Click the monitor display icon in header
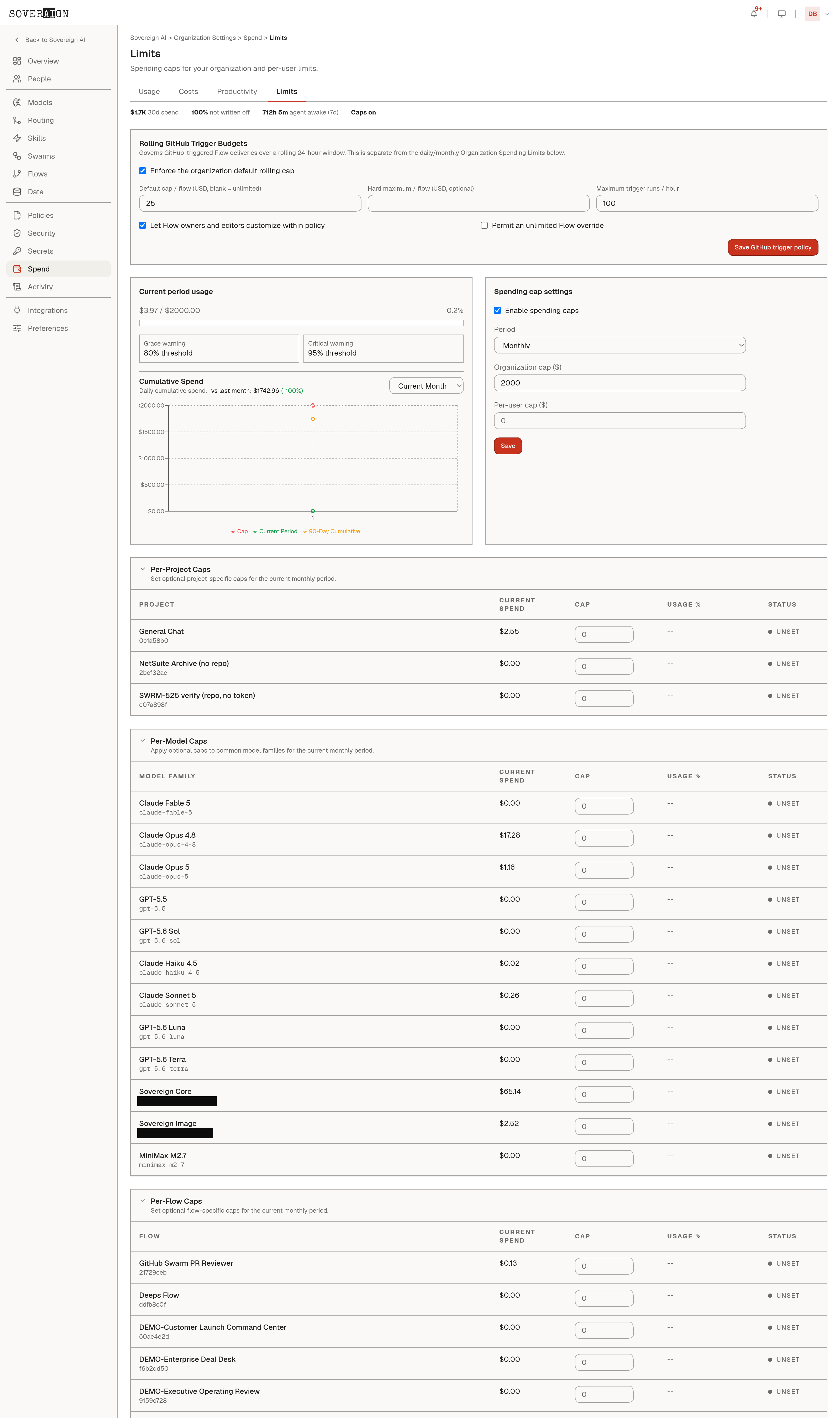840x1418 pixels. tap(781, 14)
